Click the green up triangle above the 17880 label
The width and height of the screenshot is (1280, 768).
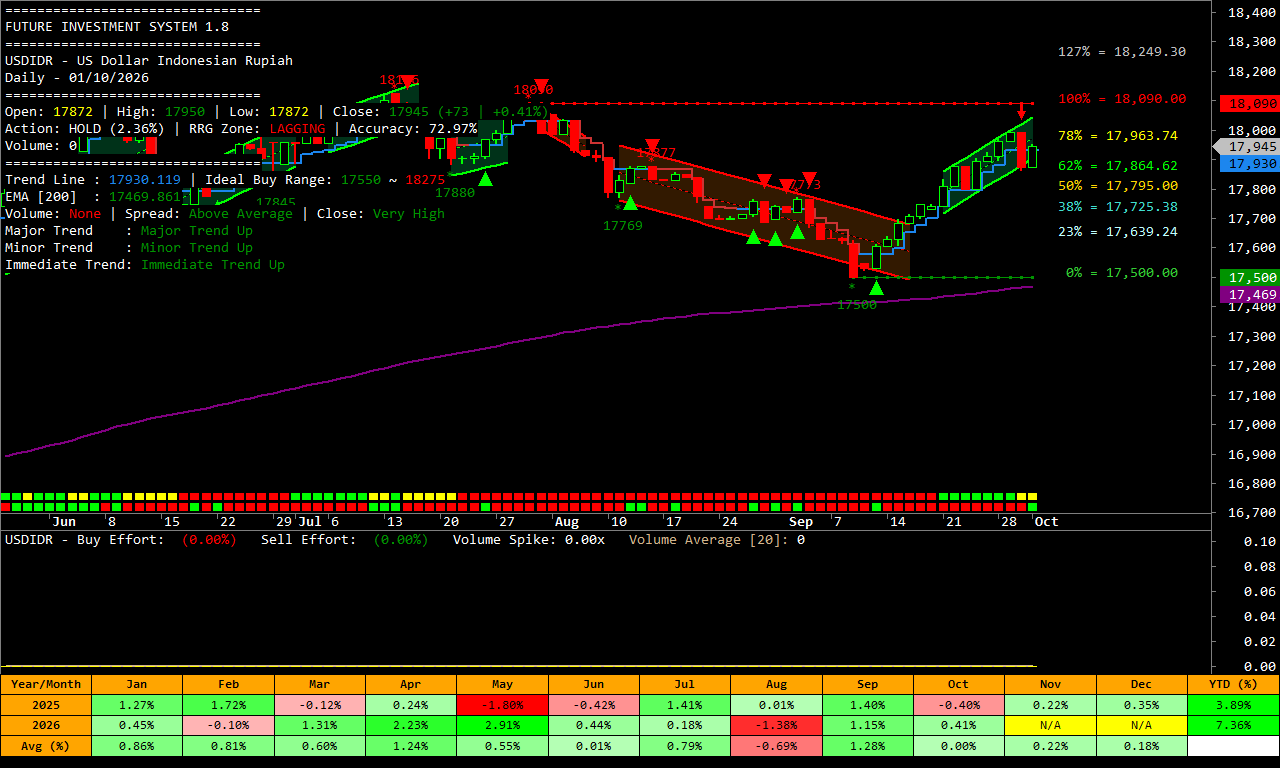click(x=485, y=178)
